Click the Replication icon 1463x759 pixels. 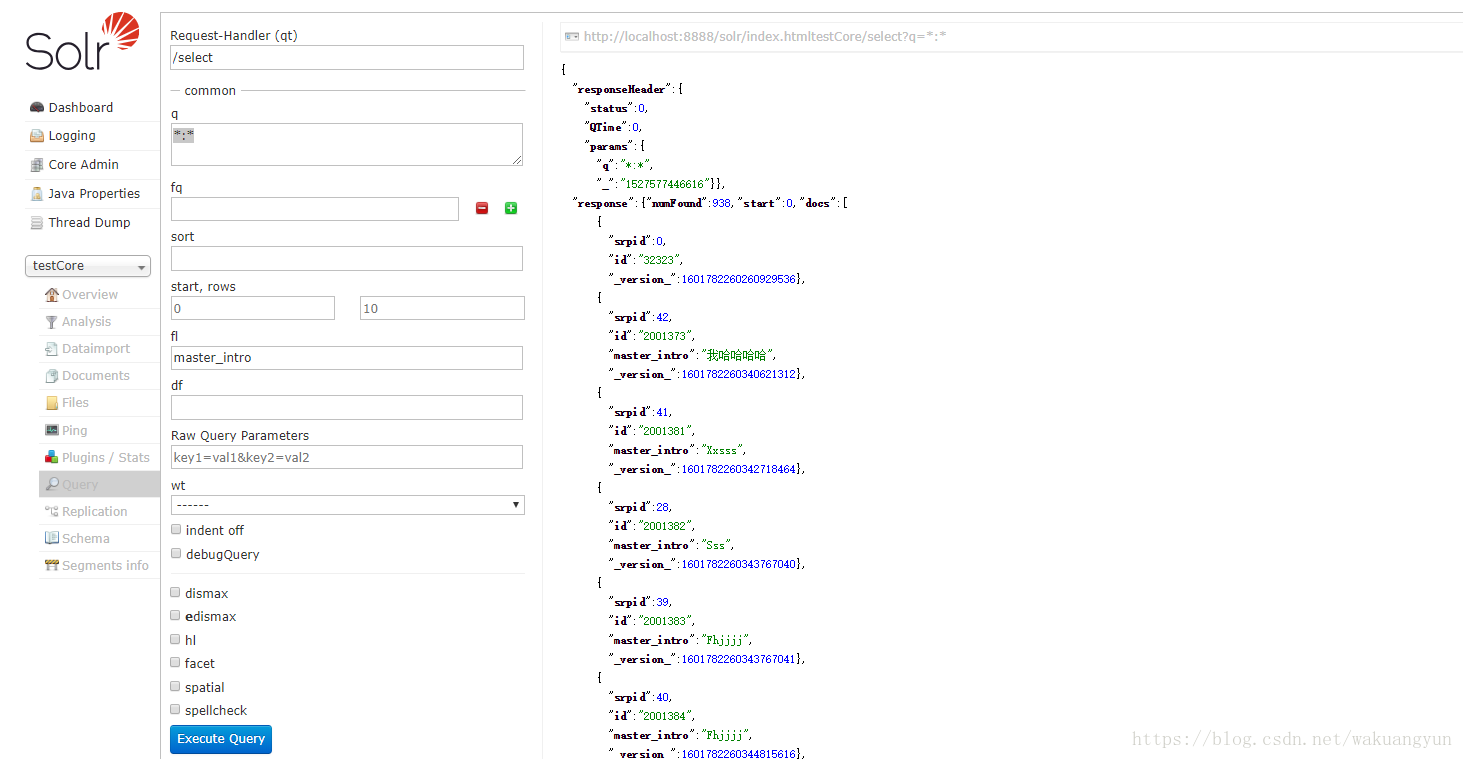[52, 511]
